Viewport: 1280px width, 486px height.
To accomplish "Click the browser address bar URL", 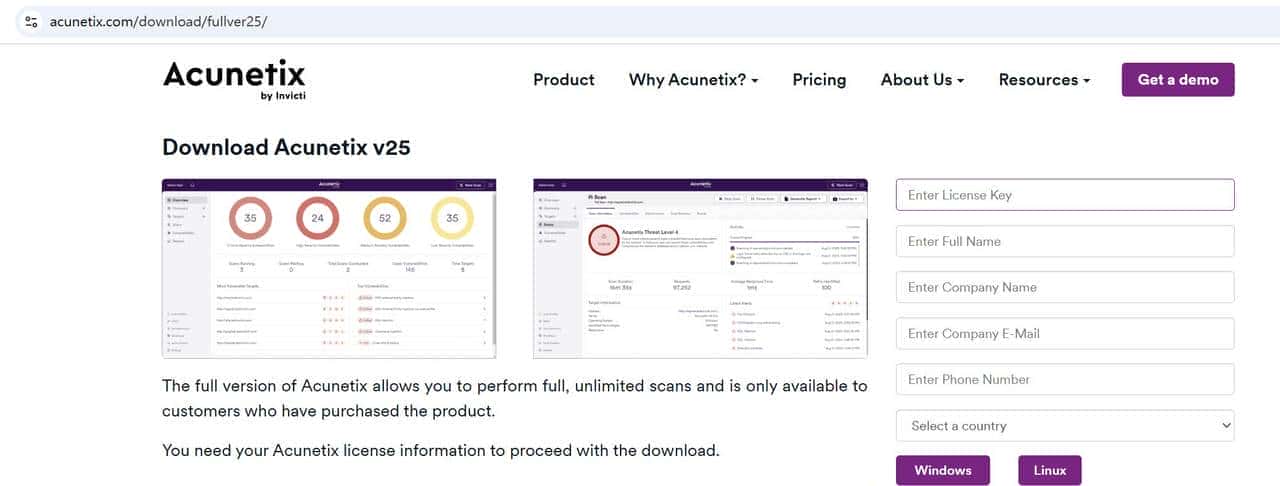I will (158, 21).
